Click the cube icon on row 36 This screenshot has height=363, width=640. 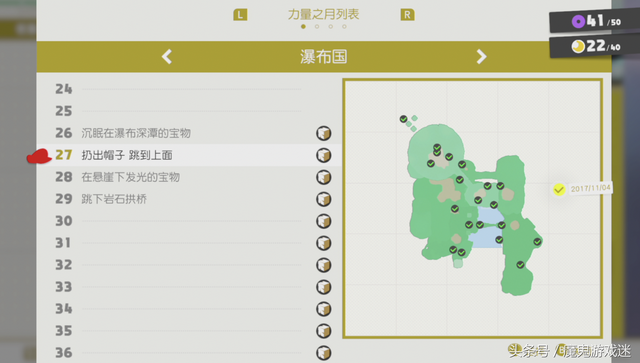tap(324, 353)
